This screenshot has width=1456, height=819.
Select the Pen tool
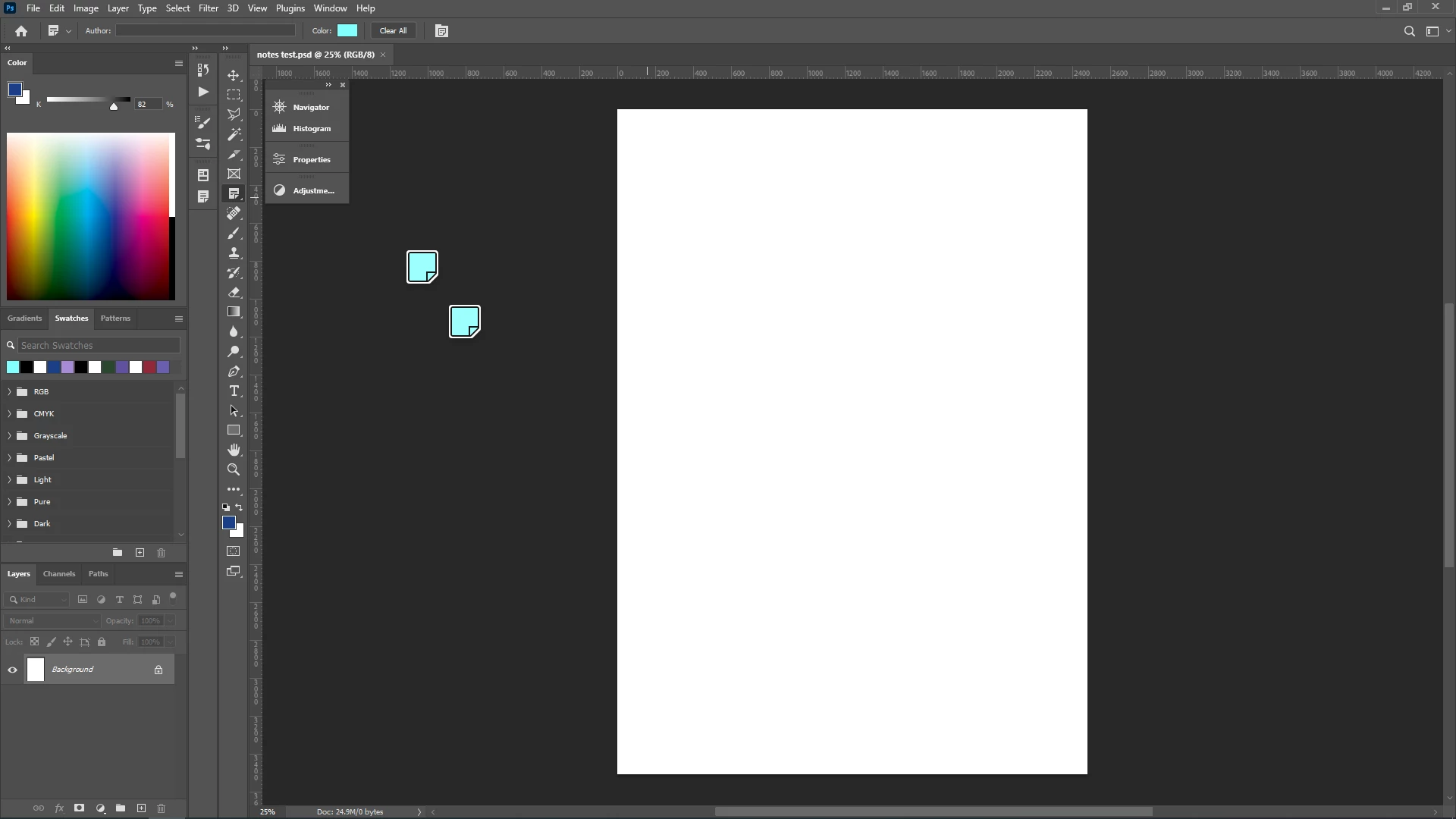tap(234, 371)
